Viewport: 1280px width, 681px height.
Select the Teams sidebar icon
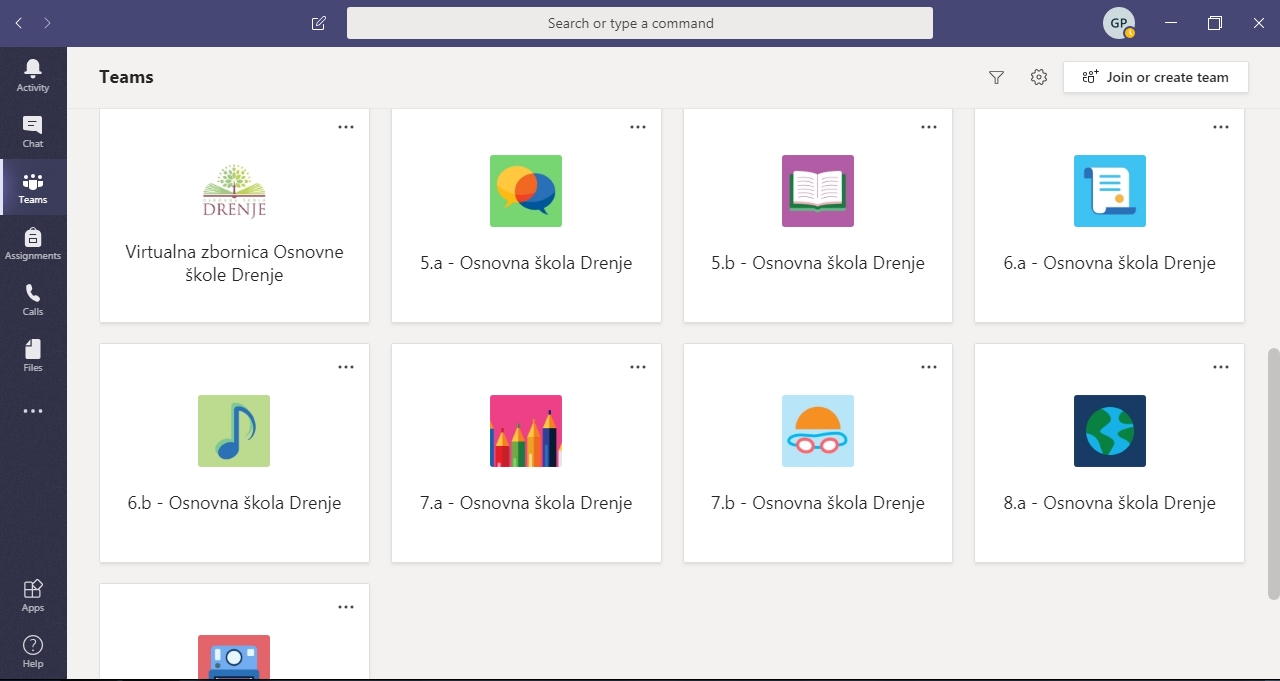pos(33,187)
